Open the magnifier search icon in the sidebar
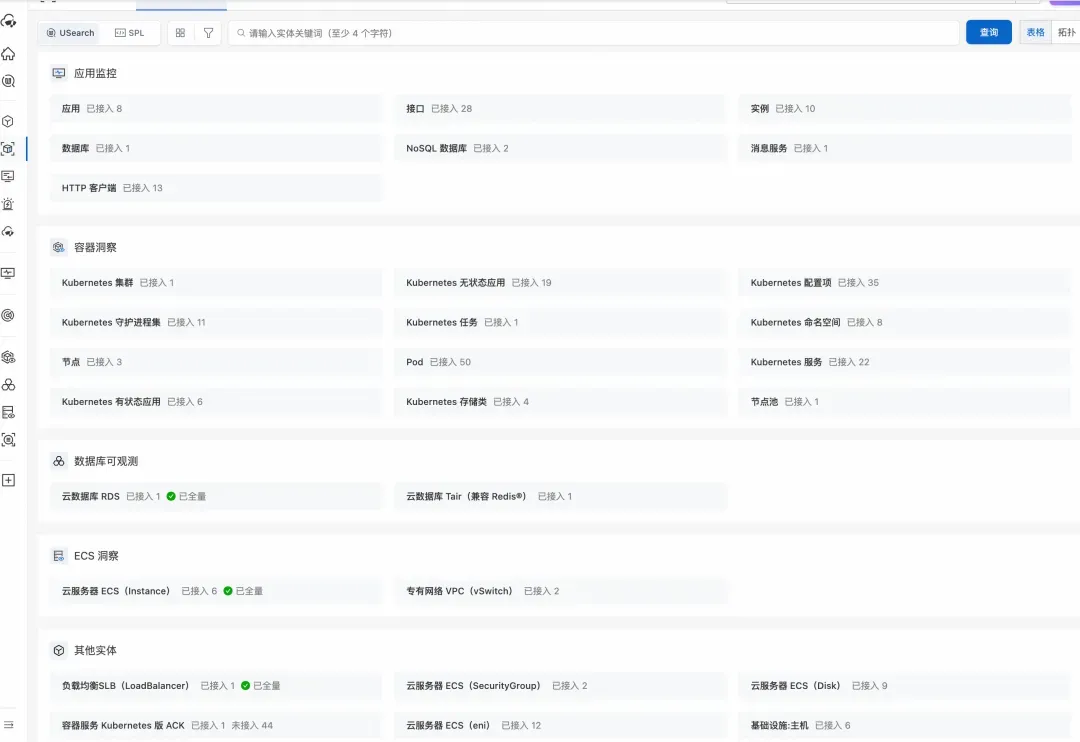The width and height of the screenshot is (1080, 742). pyautogui.click(x=8, y=81)
